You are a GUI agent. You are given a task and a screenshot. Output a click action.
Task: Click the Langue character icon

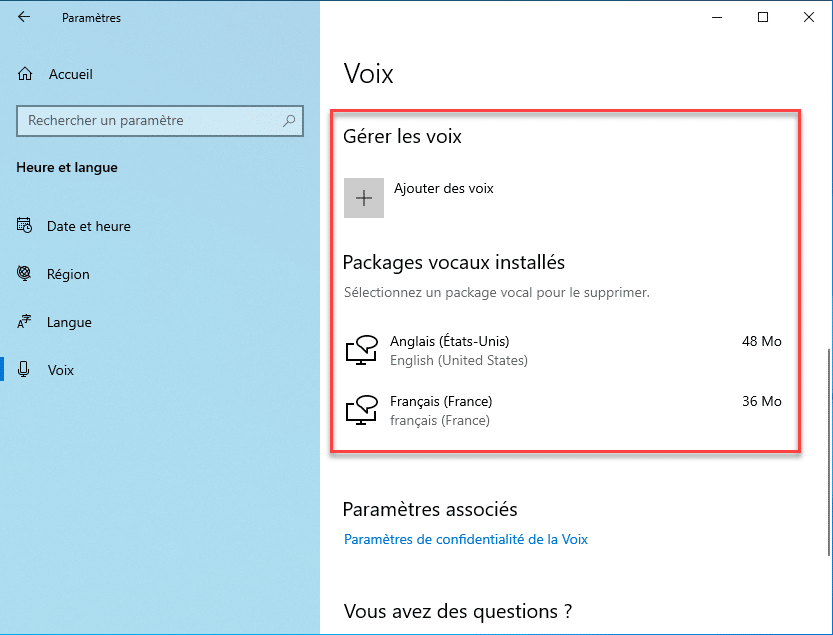25,322
